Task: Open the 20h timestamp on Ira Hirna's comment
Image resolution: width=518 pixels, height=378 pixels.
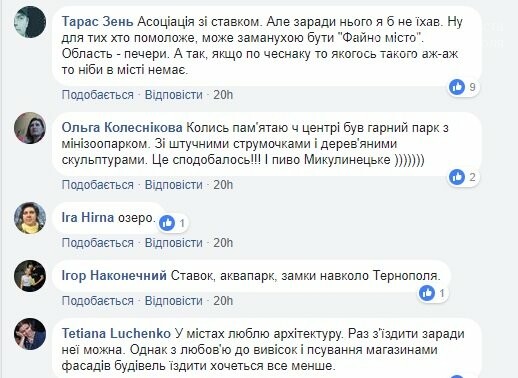Action: tap(223, 243)
